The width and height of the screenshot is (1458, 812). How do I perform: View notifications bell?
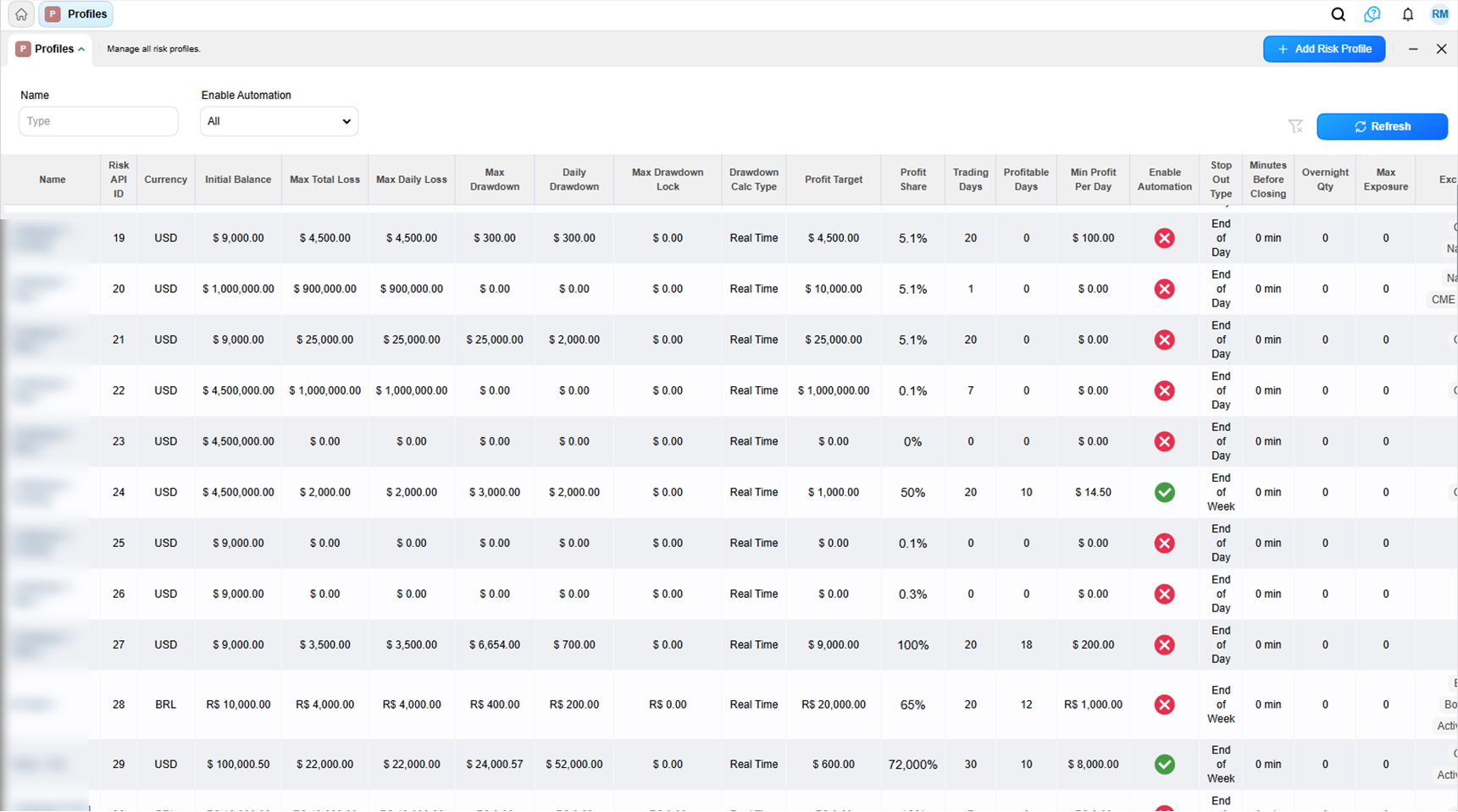coord(1407,14)
